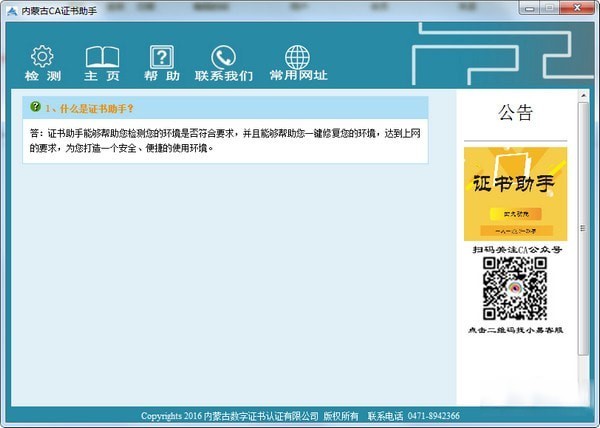Click the orange button on the 证书助手 banner

[x=516, y=214]
